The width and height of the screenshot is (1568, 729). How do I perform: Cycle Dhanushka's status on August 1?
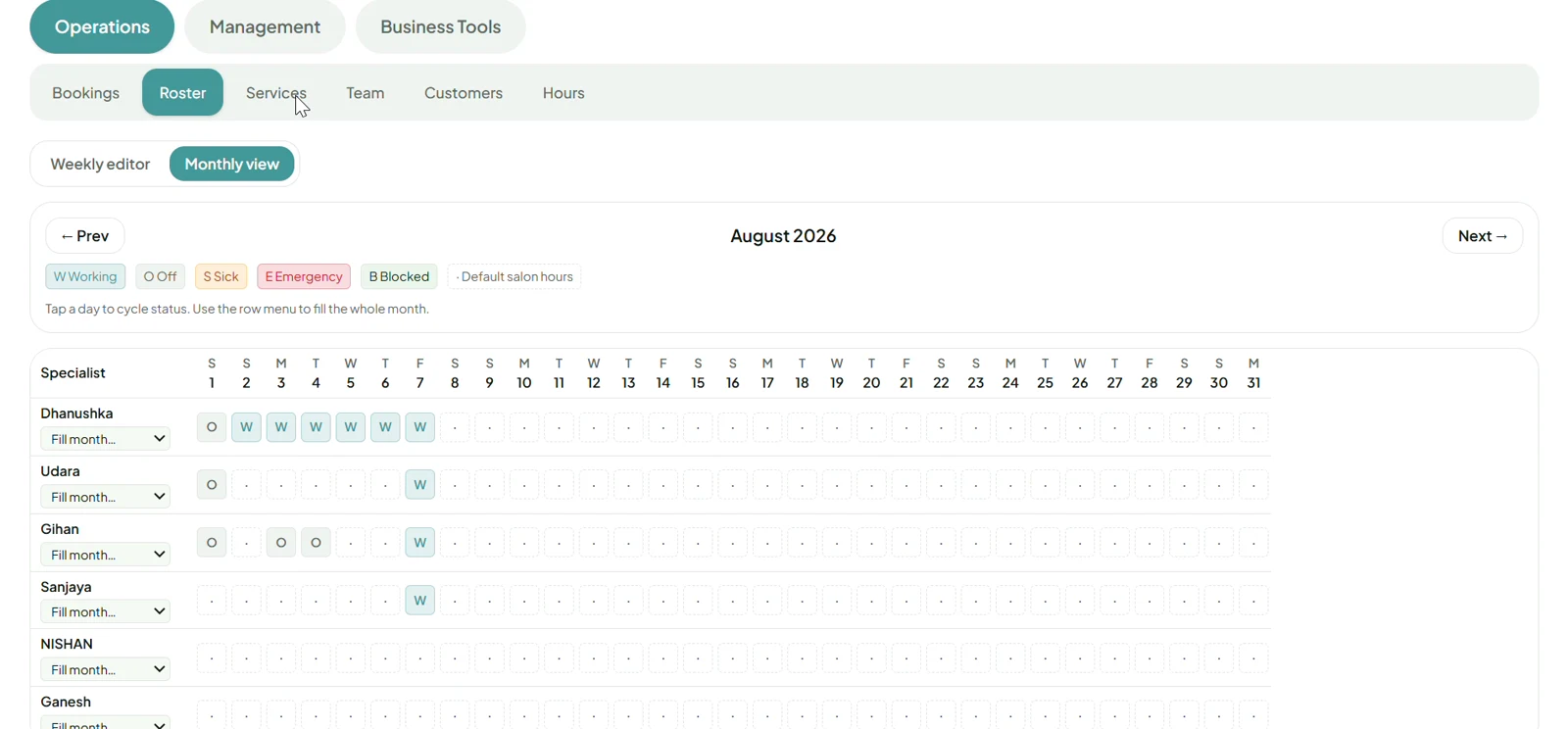pos(212,427)
